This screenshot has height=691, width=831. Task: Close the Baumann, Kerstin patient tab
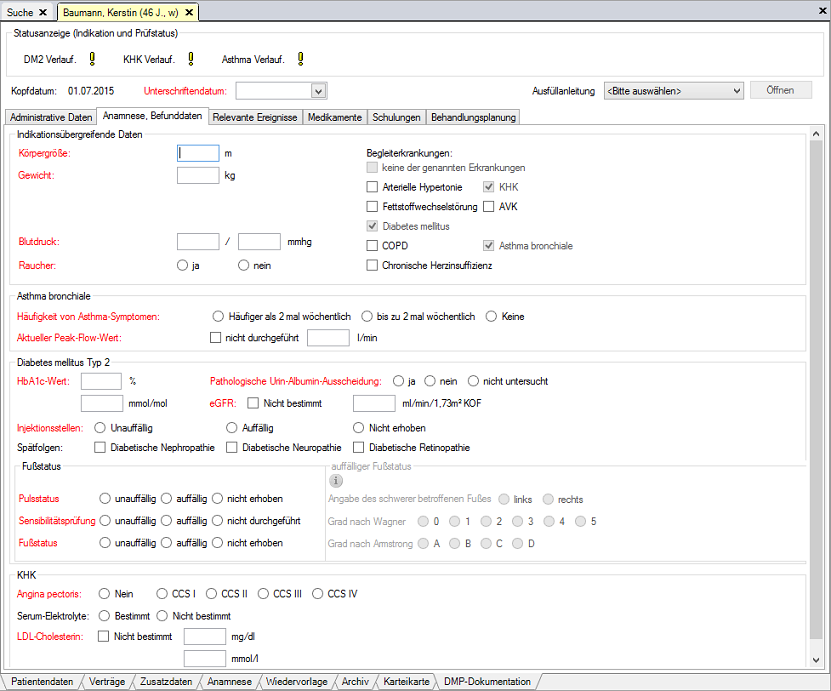189,12
